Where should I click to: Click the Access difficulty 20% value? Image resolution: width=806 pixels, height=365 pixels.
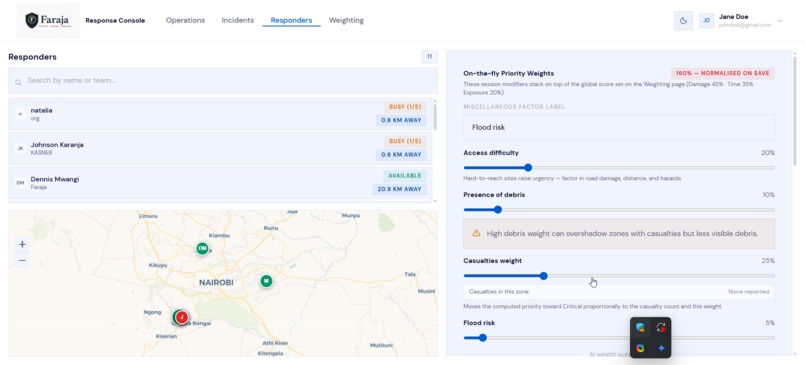click(x=768, y=153)
